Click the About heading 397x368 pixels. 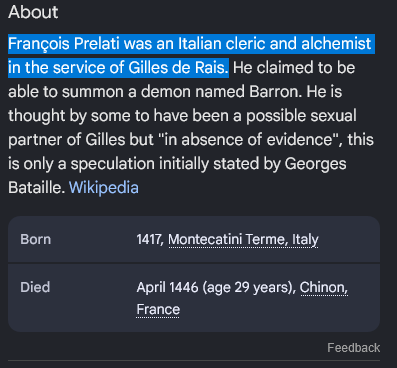point(33,12)
